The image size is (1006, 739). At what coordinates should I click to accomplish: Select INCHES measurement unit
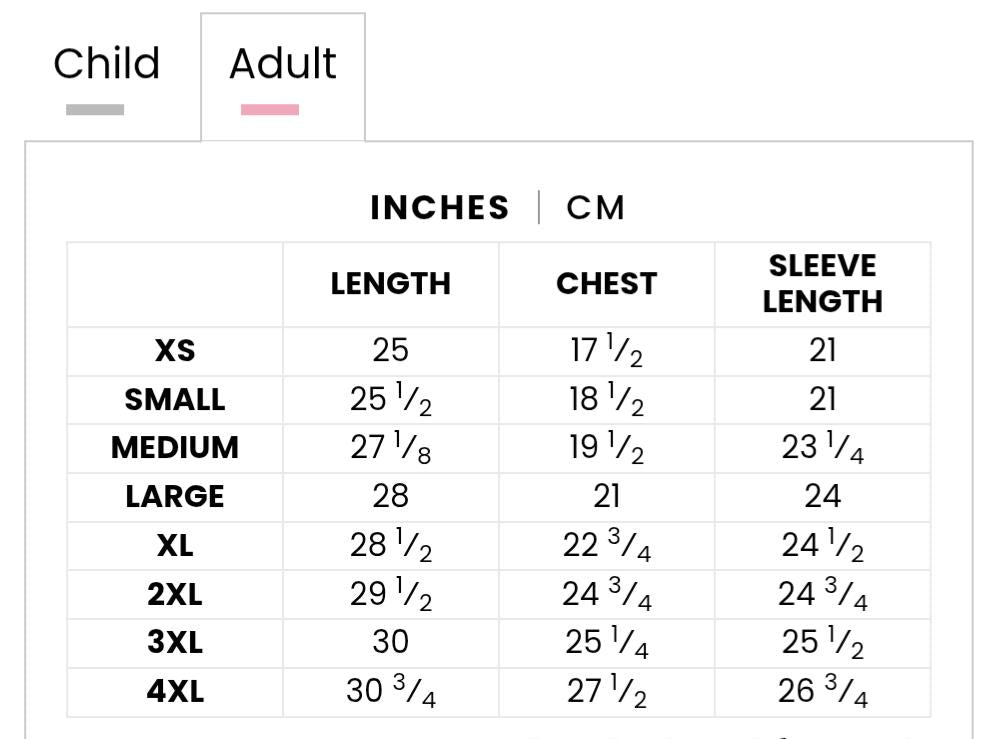coord(439,208)
